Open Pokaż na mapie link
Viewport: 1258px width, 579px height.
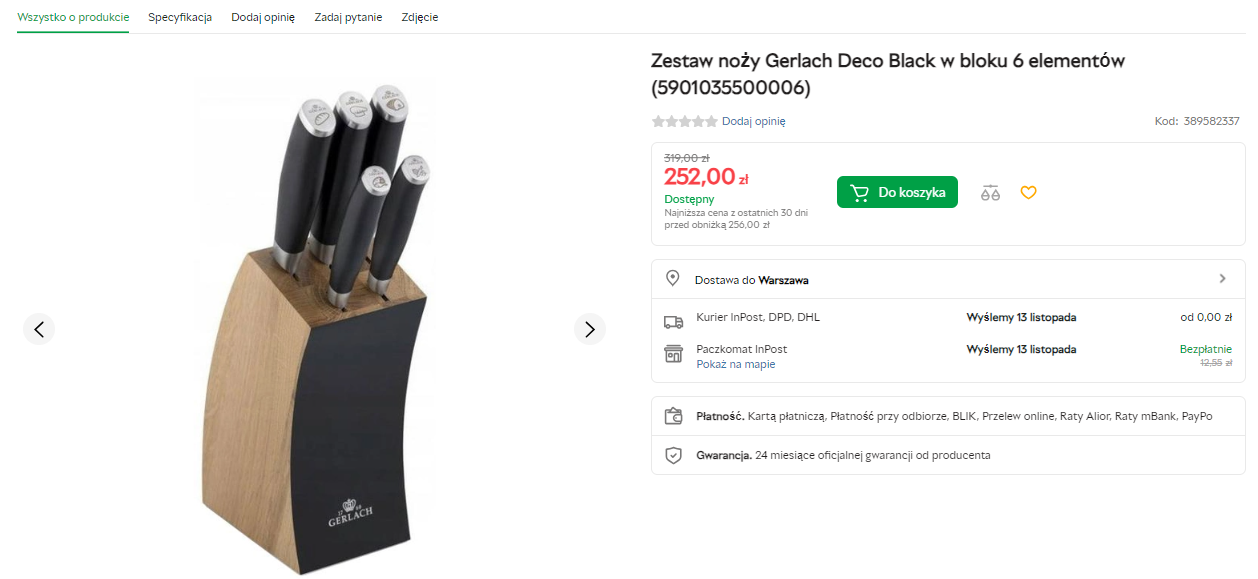click(736, 364)
